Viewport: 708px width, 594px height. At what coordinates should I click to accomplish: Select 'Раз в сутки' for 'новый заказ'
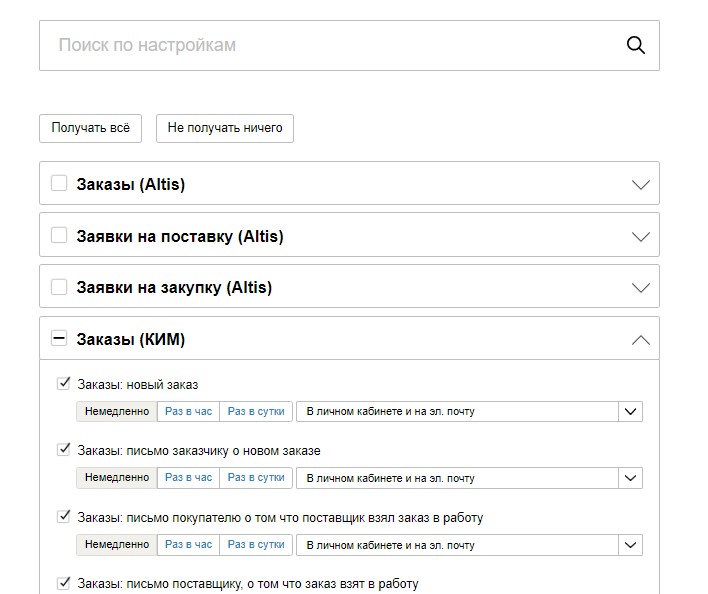pos(256,411)
